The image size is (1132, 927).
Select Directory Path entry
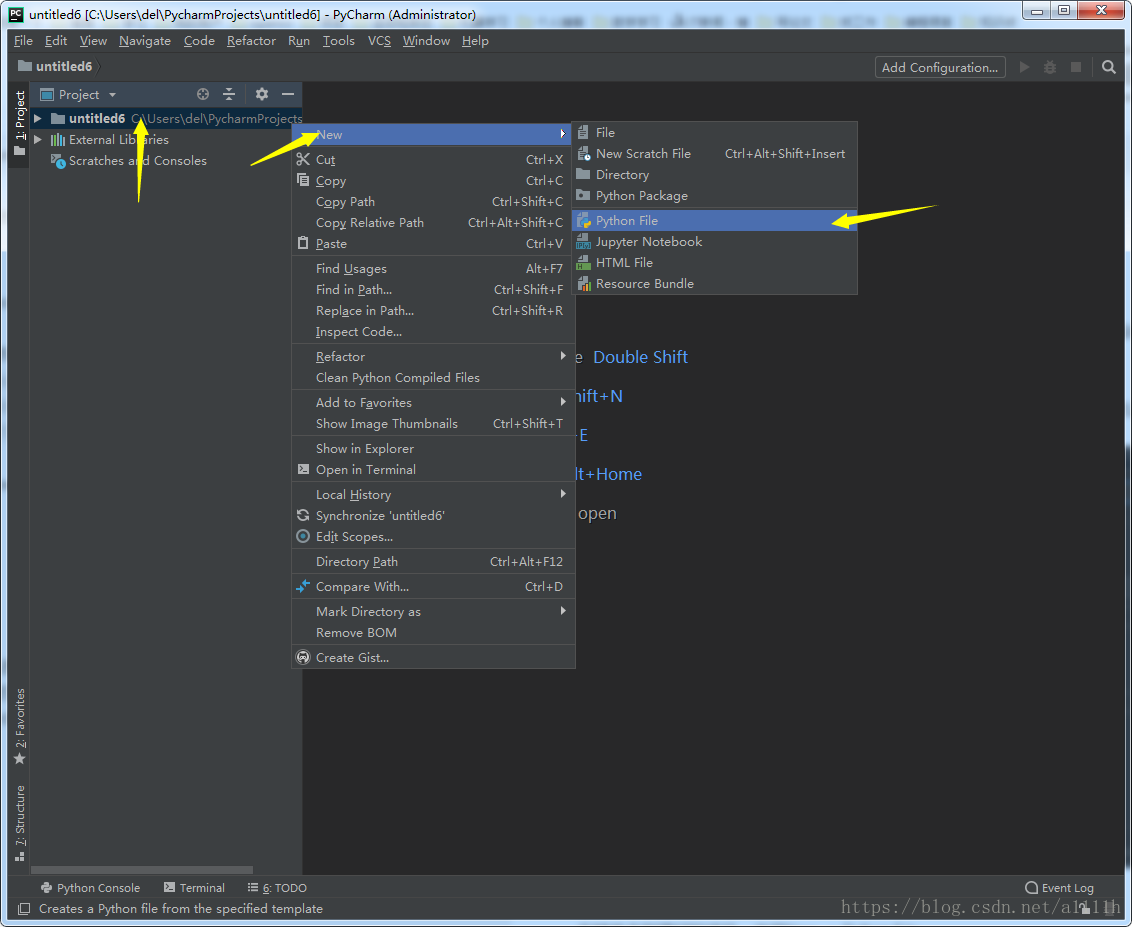433,562
